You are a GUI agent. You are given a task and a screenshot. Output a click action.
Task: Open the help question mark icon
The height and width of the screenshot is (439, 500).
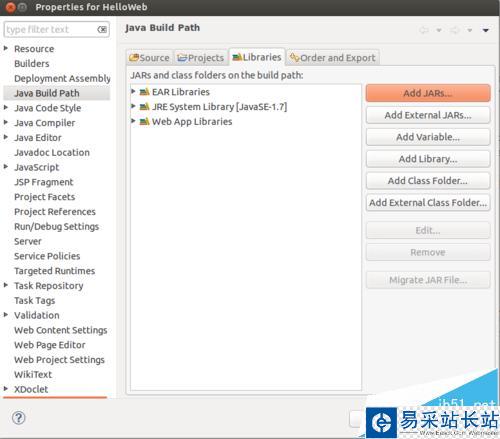pos(19,418)
